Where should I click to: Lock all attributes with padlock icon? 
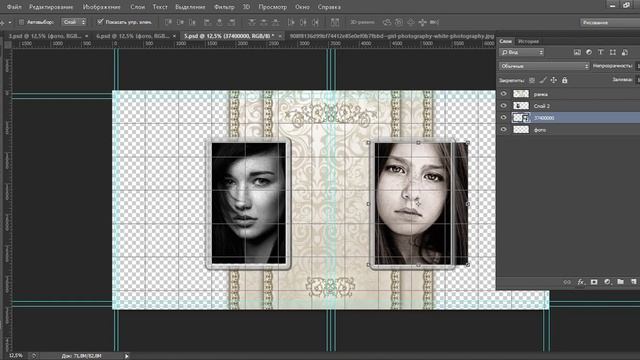click(x=564, y=80)
